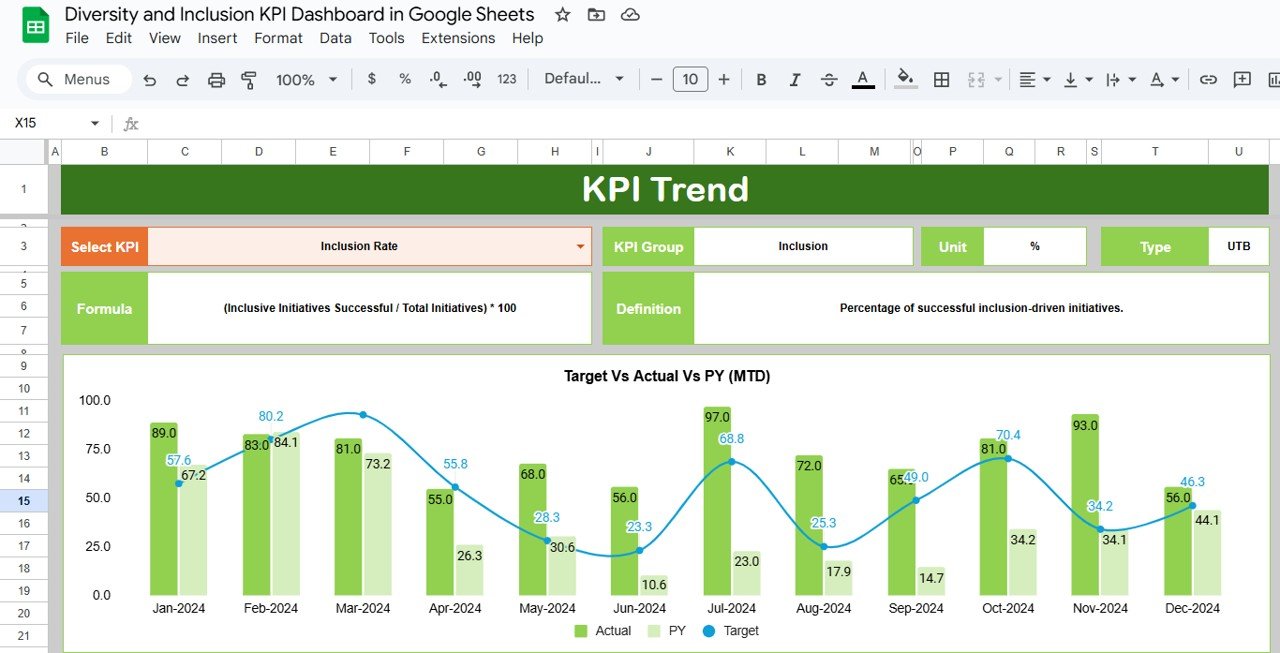This screenshot has width=1280, height=653.
Task: Check cloud save status icon
Action: pos(630,14)
